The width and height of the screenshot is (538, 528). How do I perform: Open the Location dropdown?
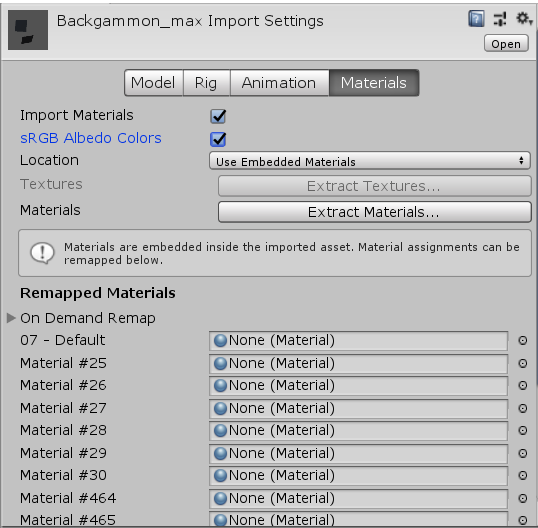coord(370,161)
